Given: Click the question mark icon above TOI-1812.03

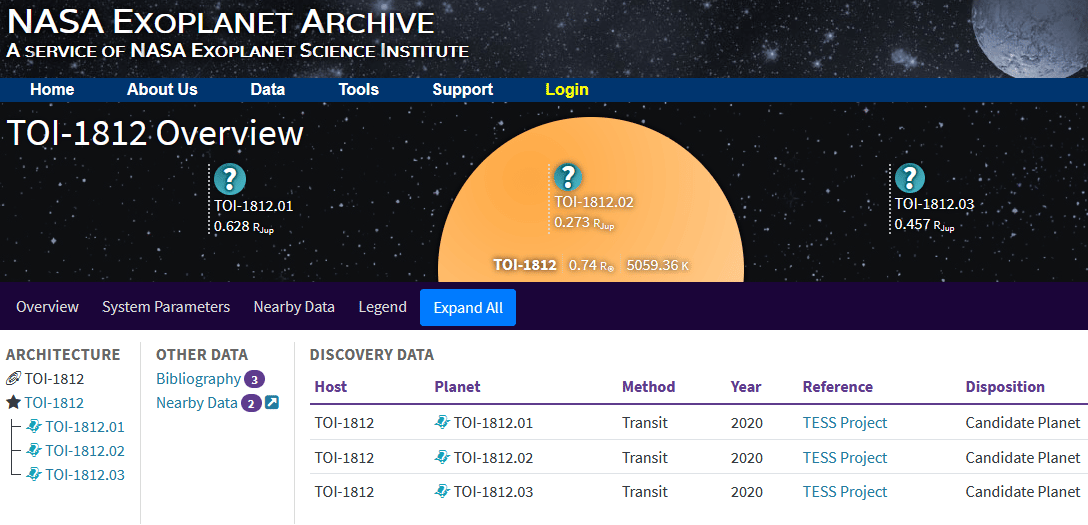Looking at the screenshot, I should point(910,178).
